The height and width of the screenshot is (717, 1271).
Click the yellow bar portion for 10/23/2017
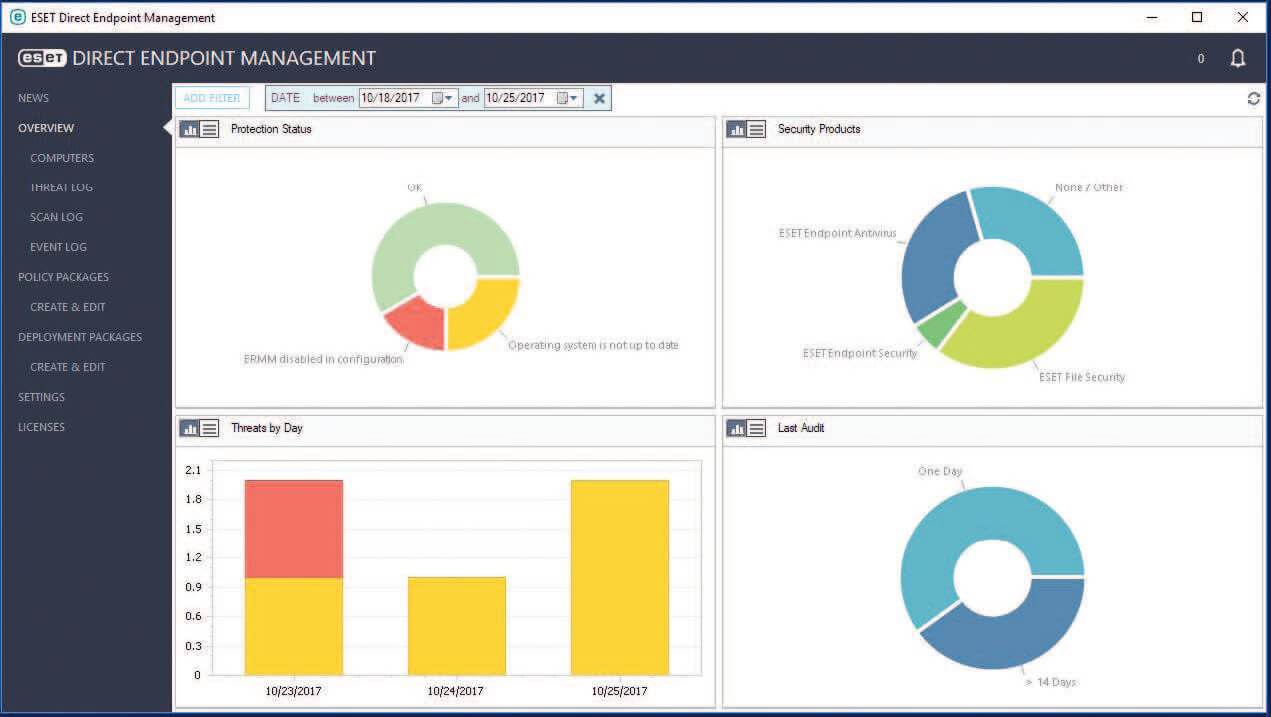click(294, 626)
